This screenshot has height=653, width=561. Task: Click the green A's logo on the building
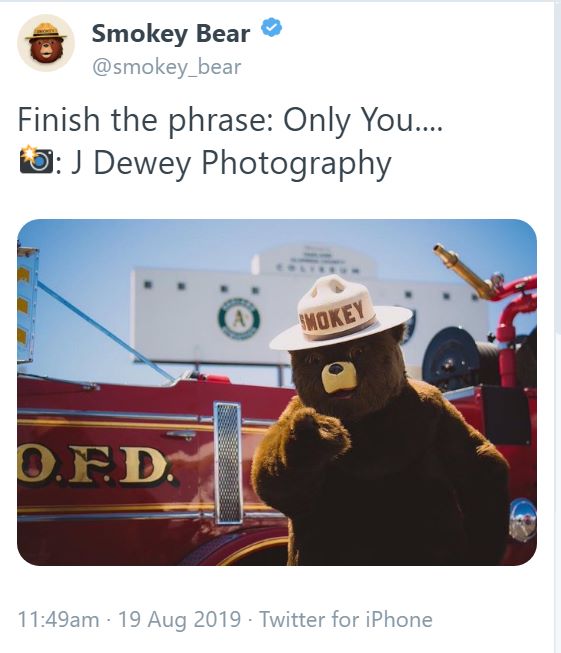tap(239, 319)
